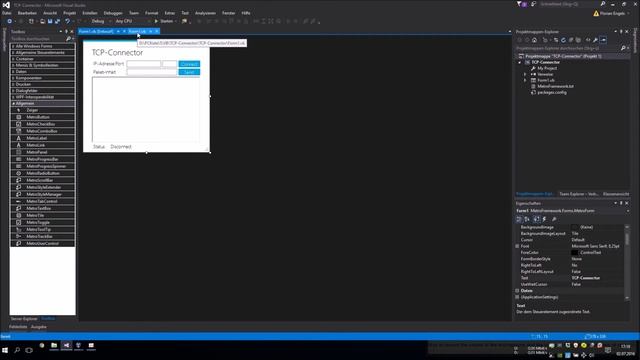Select packages.config in Solution Explorer
Image resolution: width=640 pixels, height=360 pixels.
pos(552,93)
